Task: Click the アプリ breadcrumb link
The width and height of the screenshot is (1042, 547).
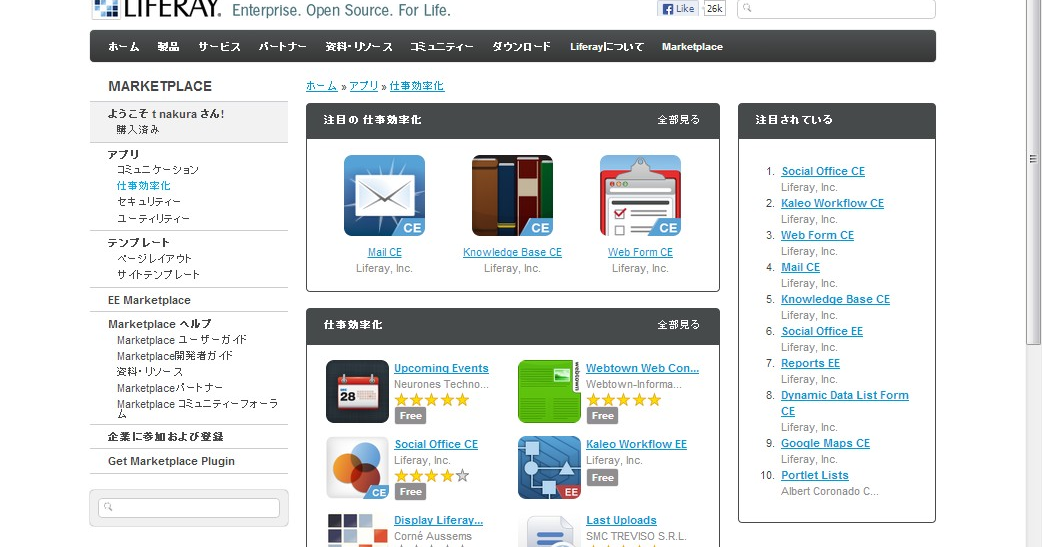Action: tap(364, 86)
